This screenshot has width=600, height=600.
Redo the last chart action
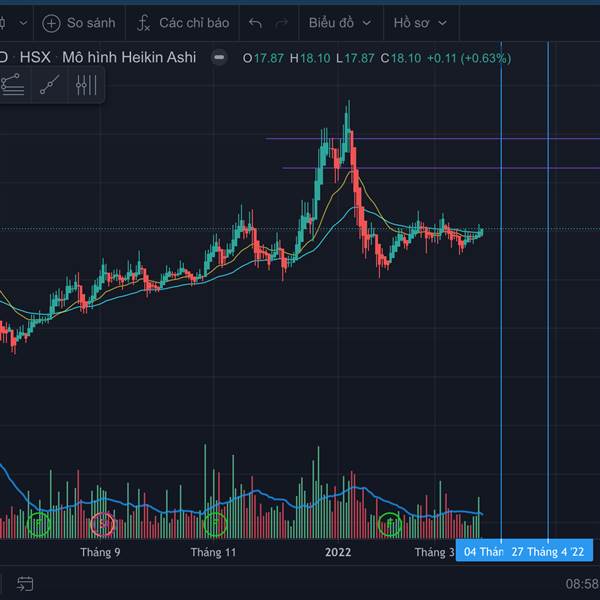click(x=281, y=23)
